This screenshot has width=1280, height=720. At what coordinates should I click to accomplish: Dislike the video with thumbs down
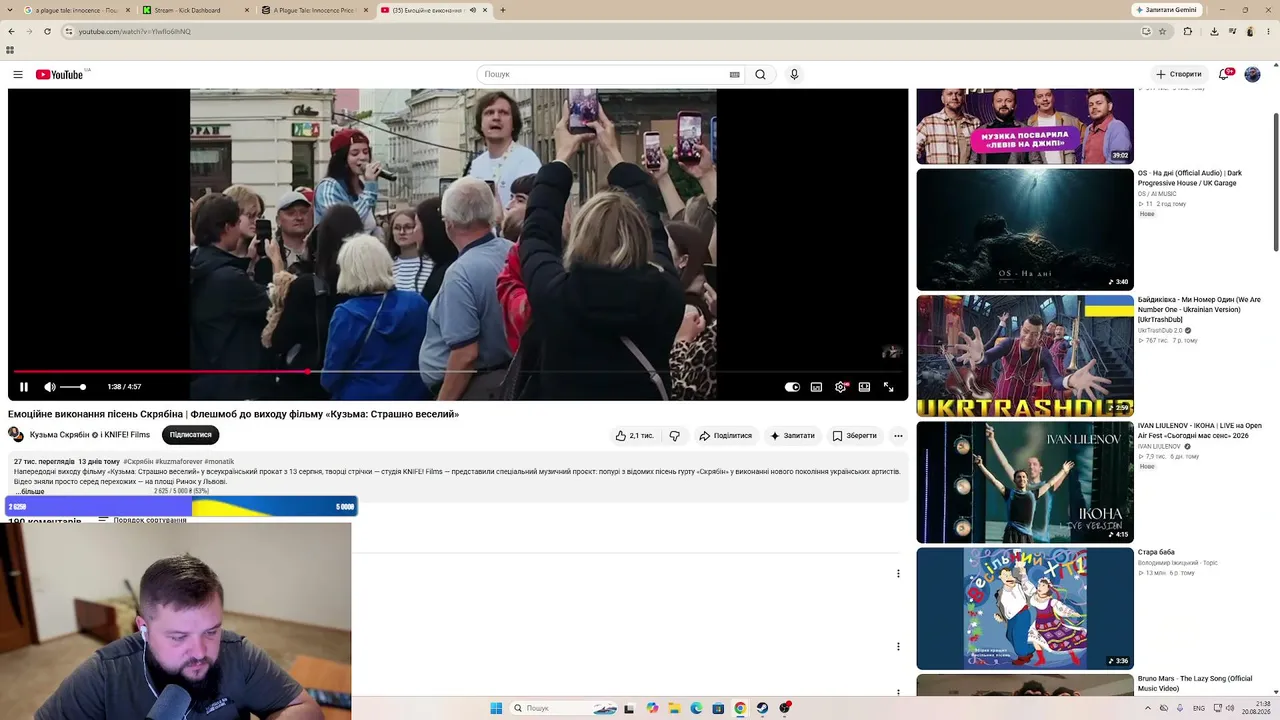(x=675, y=436)
